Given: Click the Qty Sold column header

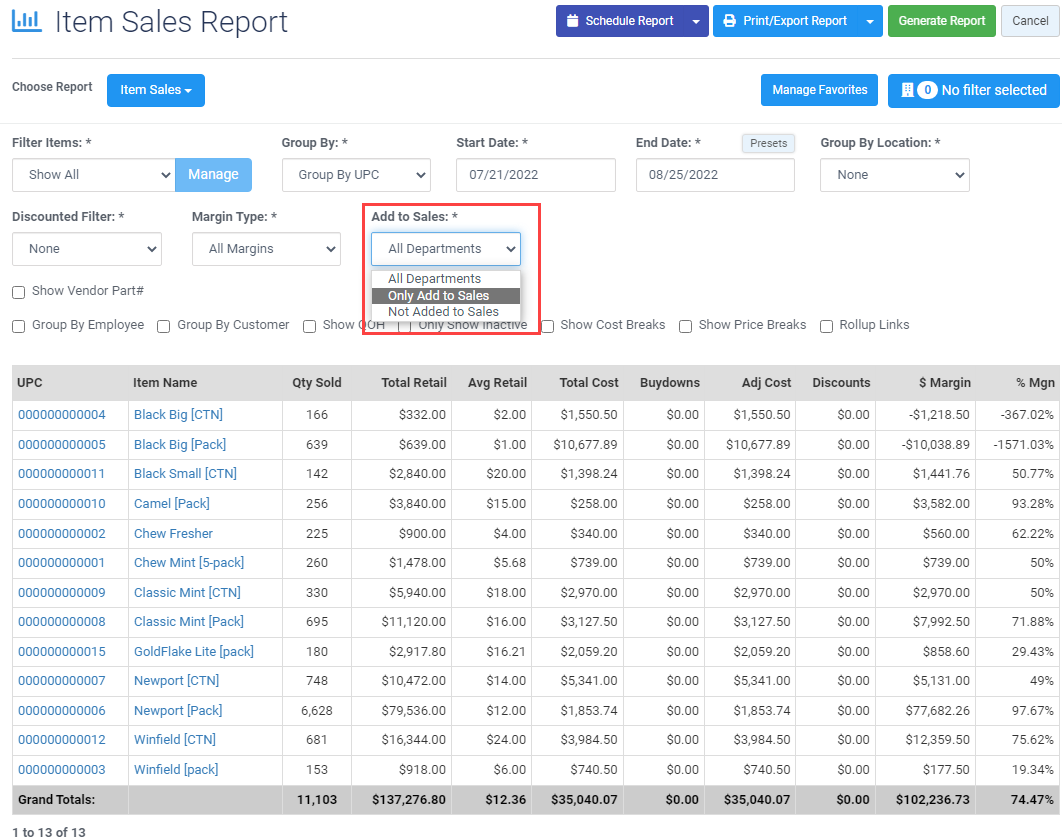Looking at the screenshot, I should (x=317, y=383).
